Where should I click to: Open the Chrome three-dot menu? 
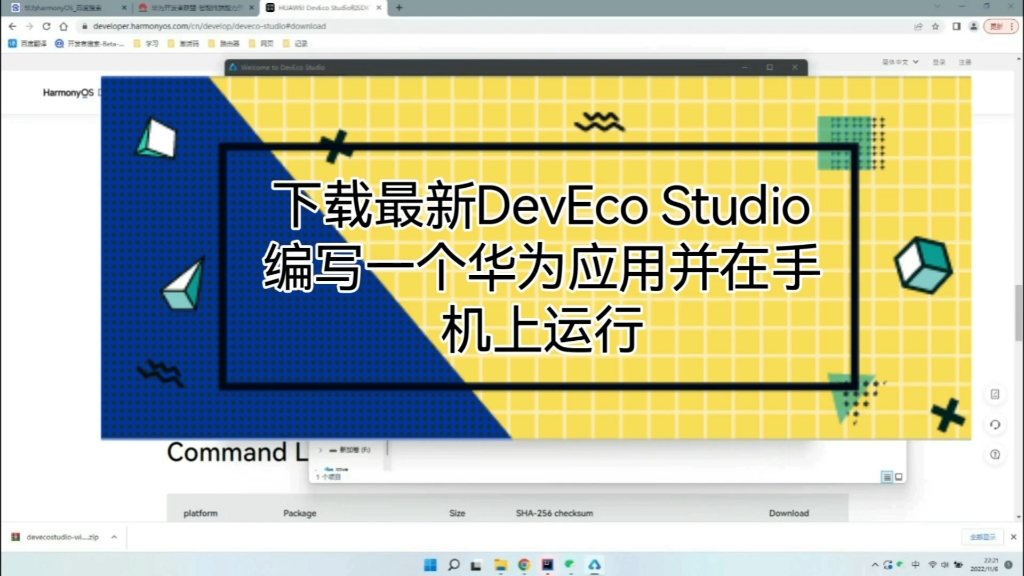click(1012, 26)
